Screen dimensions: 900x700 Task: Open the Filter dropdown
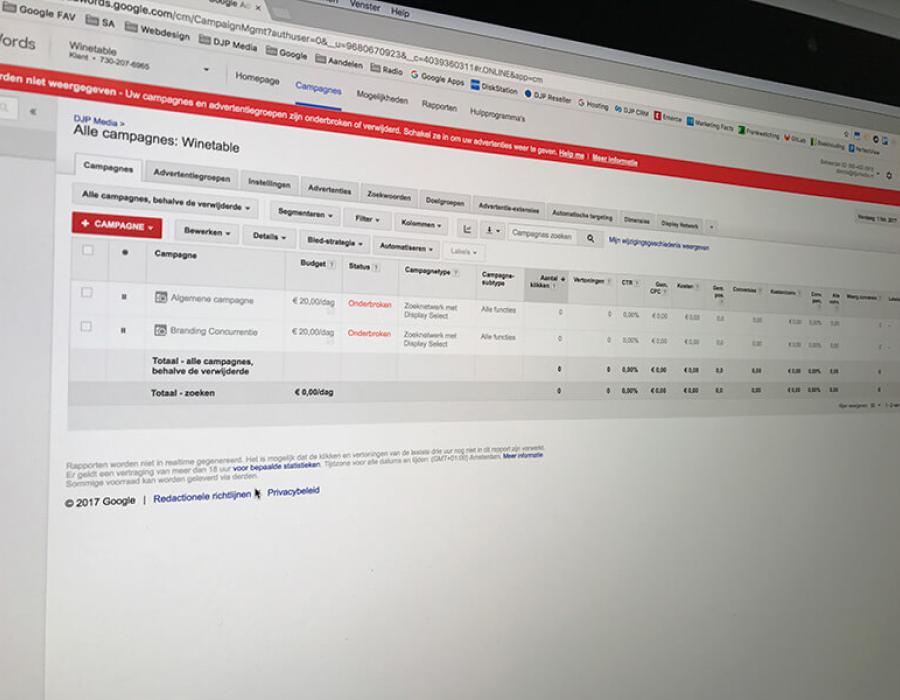pos(367,219)
